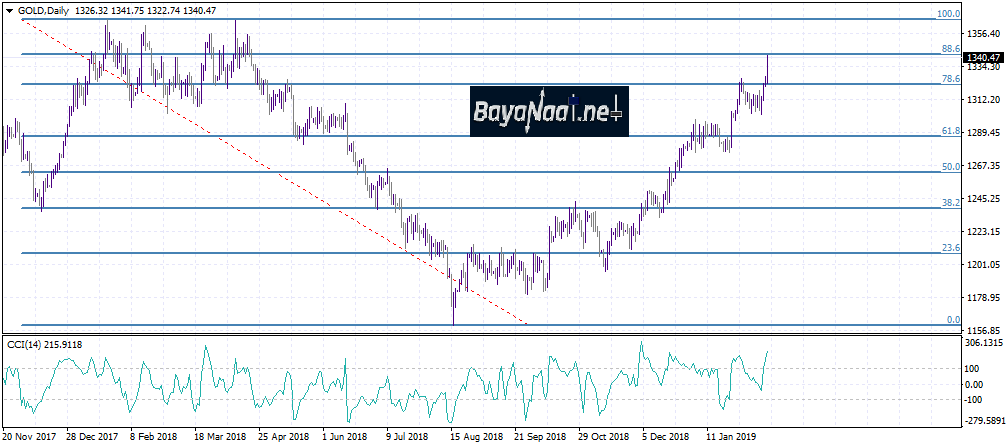Click the 50.0 Fibonacci level label
Screen dimensions: 1007x448
951,167
